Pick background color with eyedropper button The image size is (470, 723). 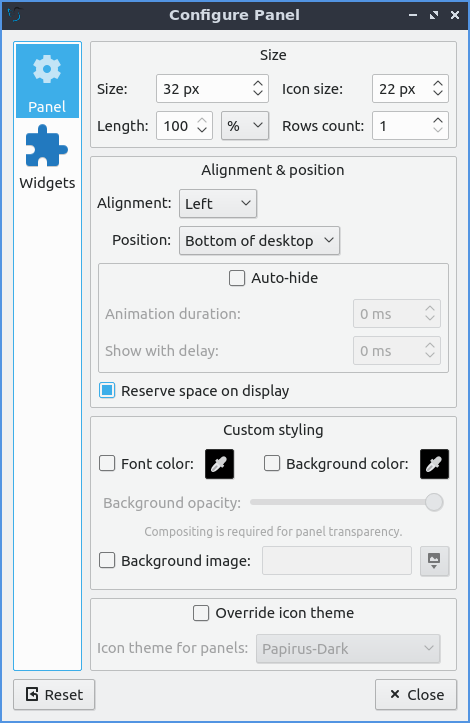pyautogui.click(x=434, y=464)
